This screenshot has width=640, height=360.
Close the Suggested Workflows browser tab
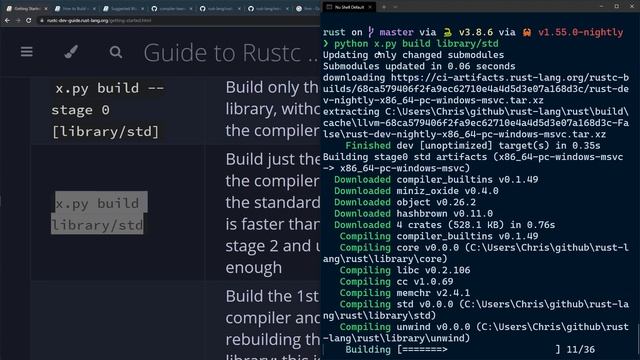[142, 9]
